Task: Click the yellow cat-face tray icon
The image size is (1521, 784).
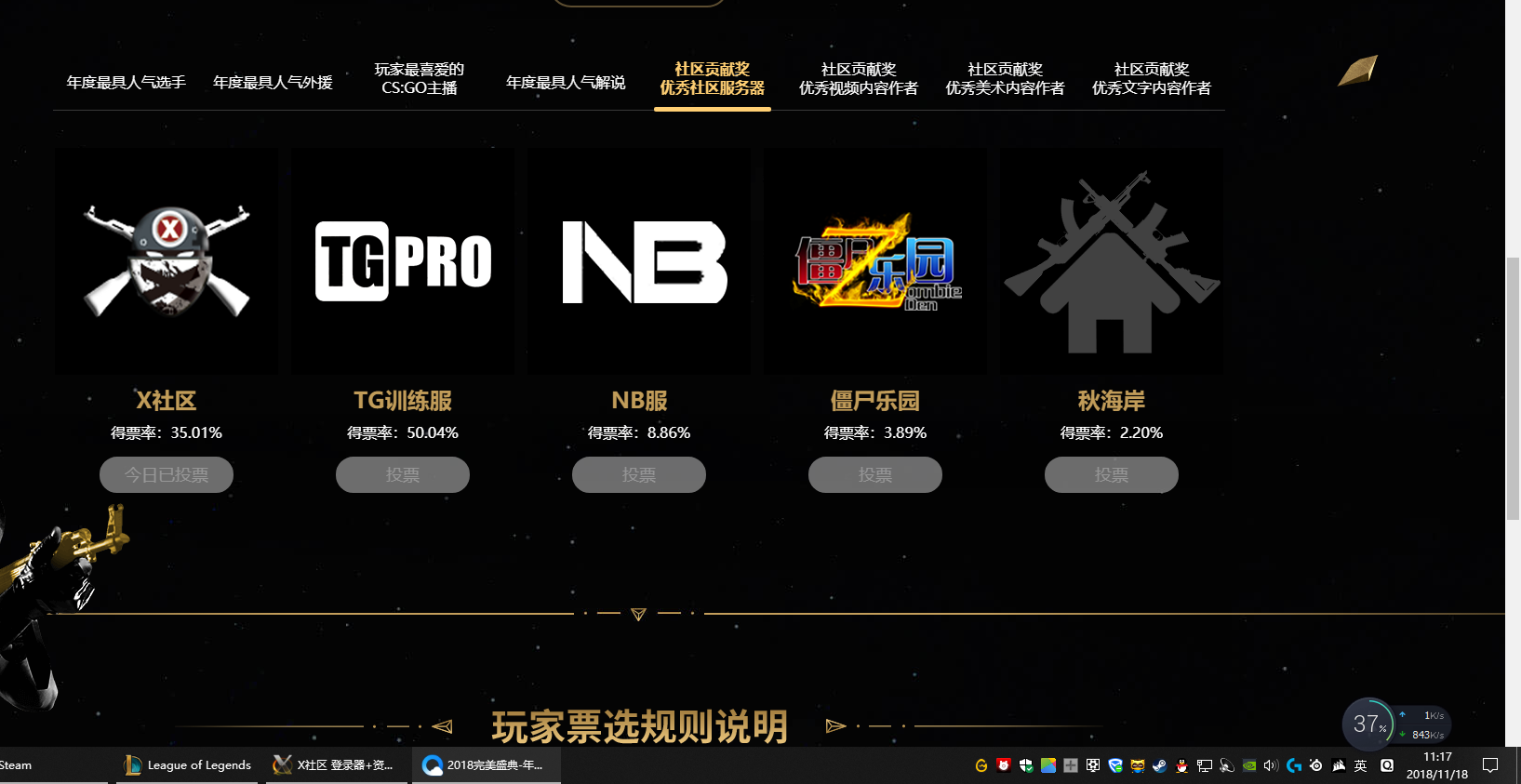Action: point(1138,765)
